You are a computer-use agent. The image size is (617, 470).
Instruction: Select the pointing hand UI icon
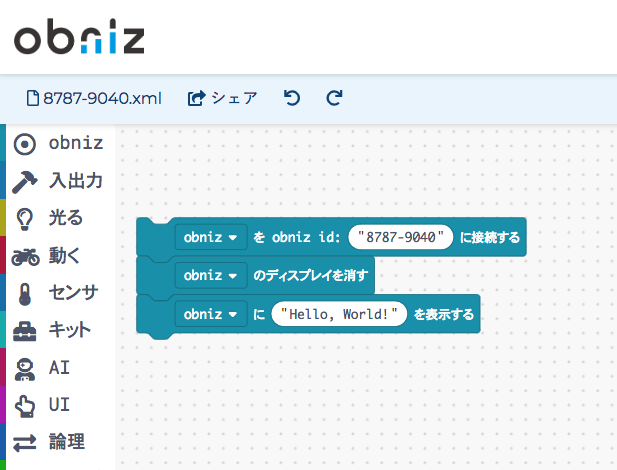pos(25,404)
